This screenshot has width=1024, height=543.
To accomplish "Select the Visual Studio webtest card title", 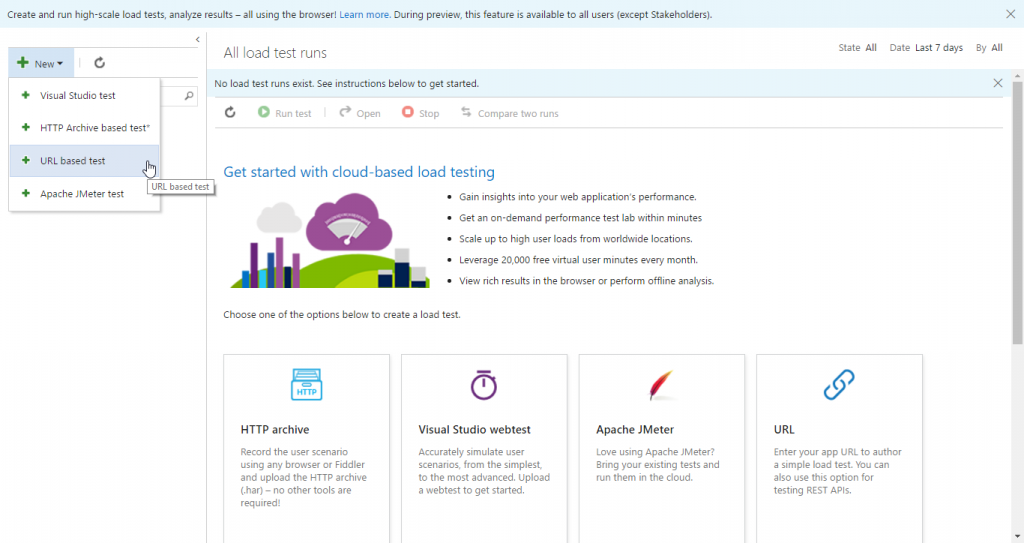I will coord(474,429).
